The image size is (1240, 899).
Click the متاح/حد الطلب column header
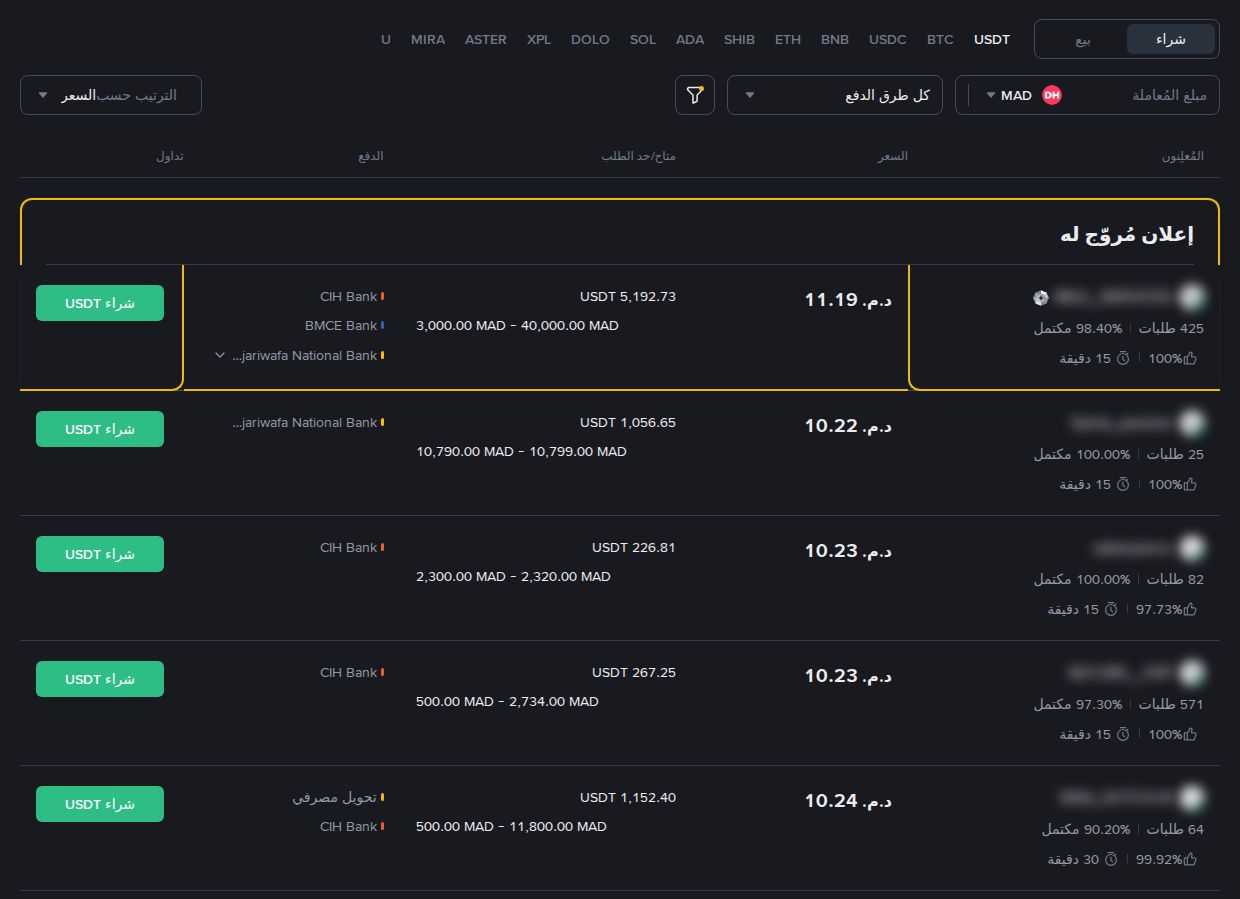click(x=638, y=157)
